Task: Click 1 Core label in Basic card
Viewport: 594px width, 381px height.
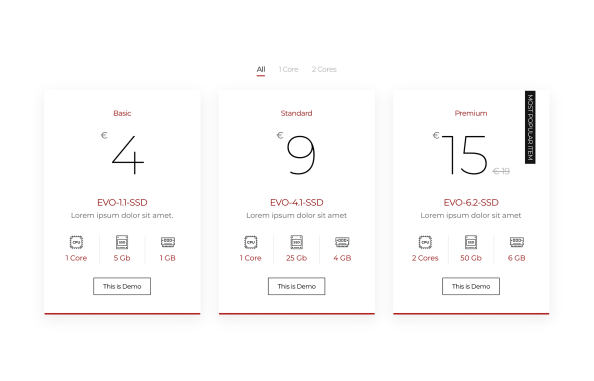Action: click(x=76, y=258)
